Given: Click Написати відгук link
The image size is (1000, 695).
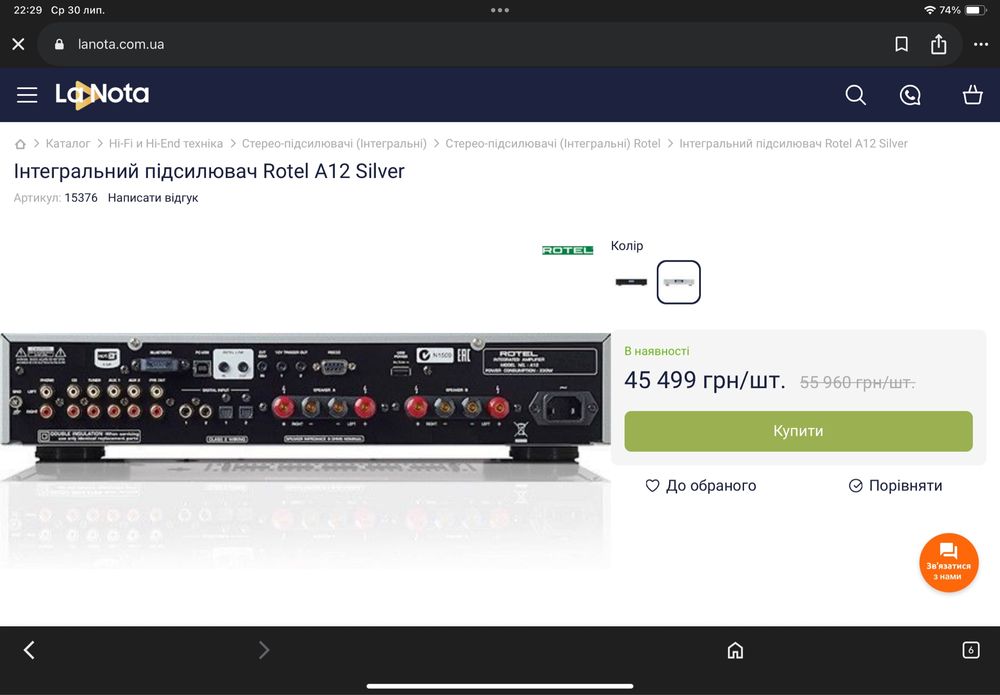Looking at the screenshot, I should [x=153, y=198].
